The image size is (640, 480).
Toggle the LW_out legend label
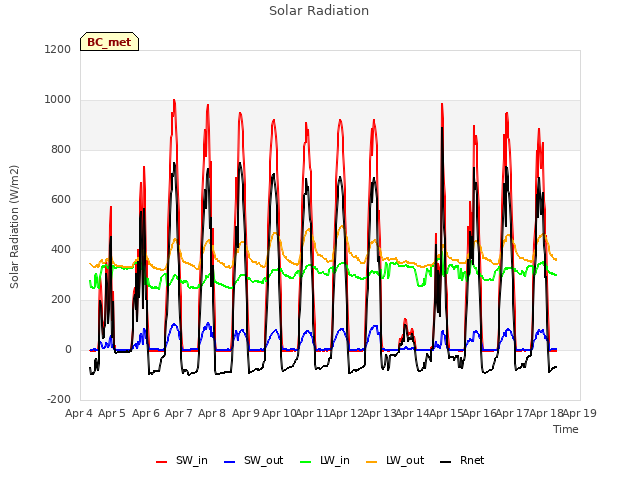405,460
